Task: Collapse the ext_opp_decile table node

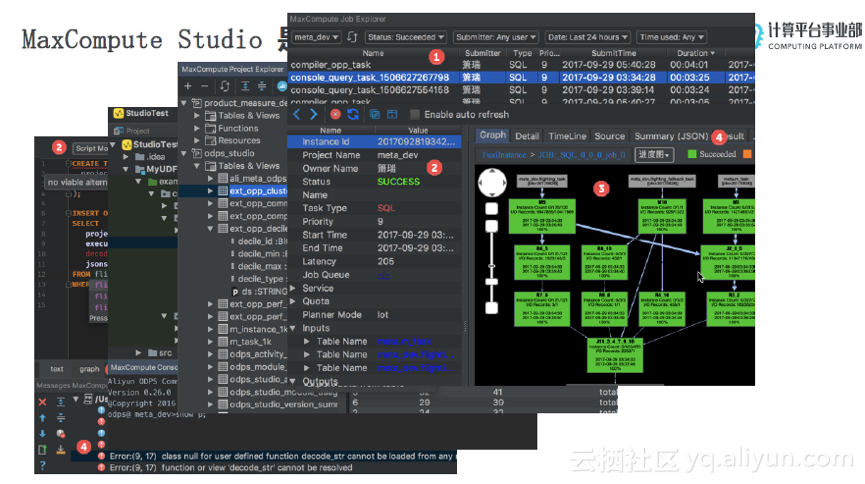Action: (210, 228)
